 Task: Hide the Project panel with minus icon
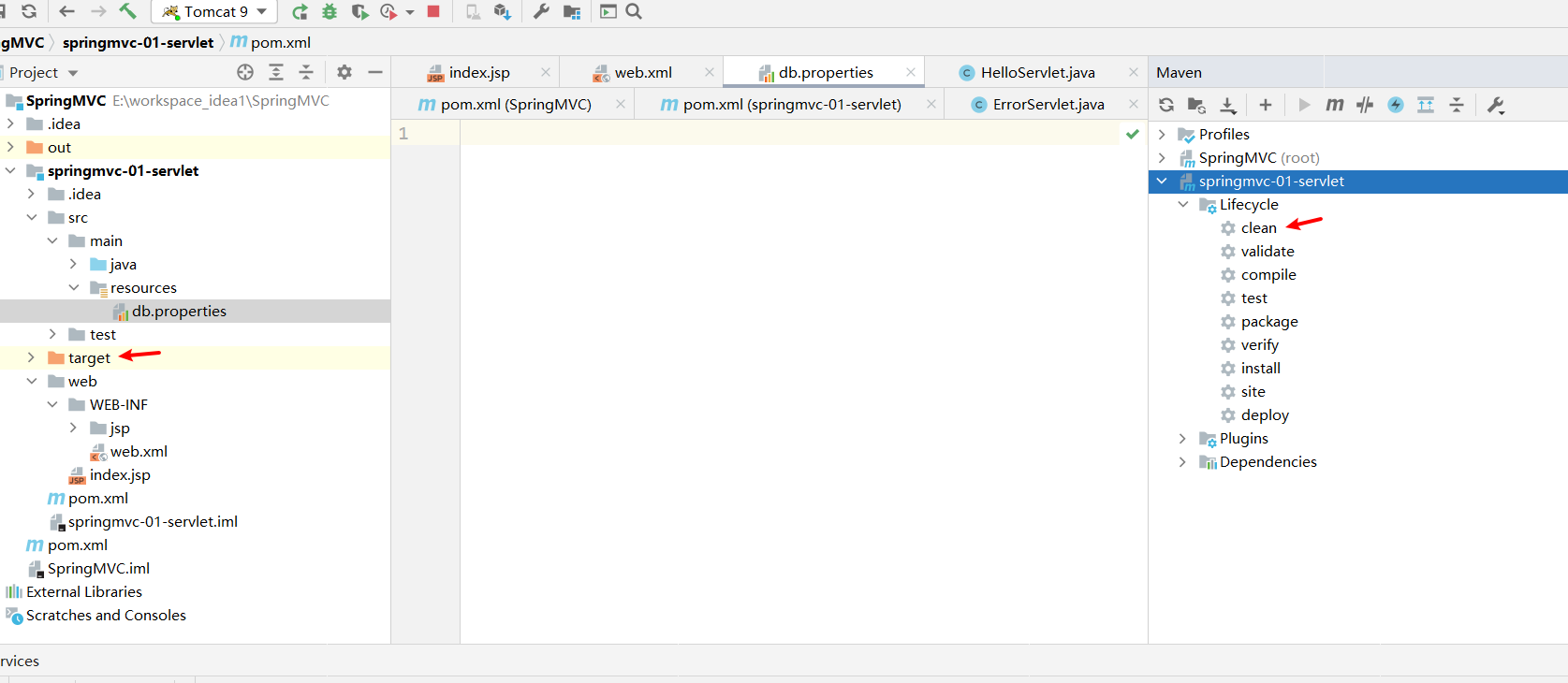pyautogui.click(x=375, y=72)
